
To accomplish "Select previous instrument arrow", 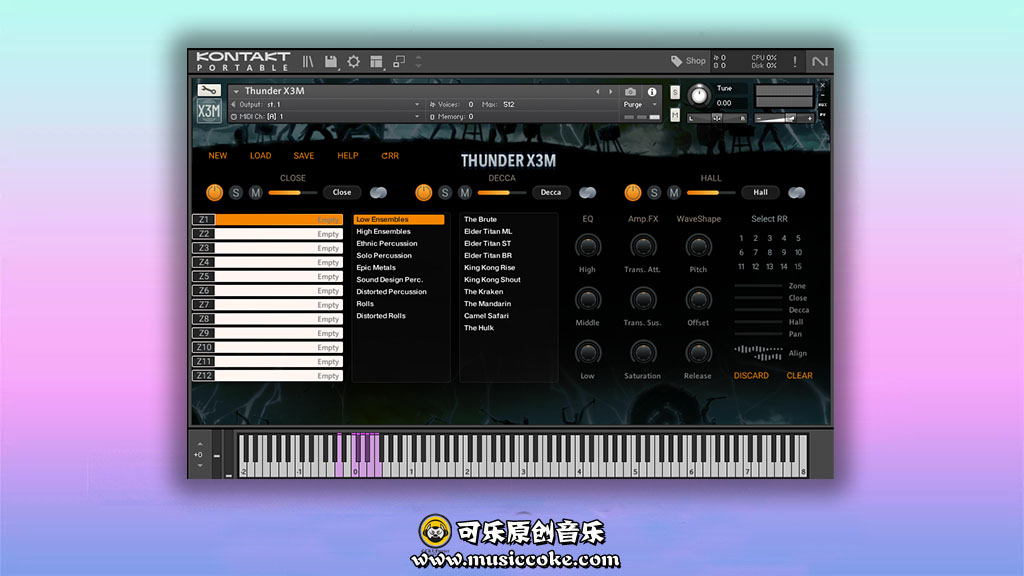I will (598, 92).
